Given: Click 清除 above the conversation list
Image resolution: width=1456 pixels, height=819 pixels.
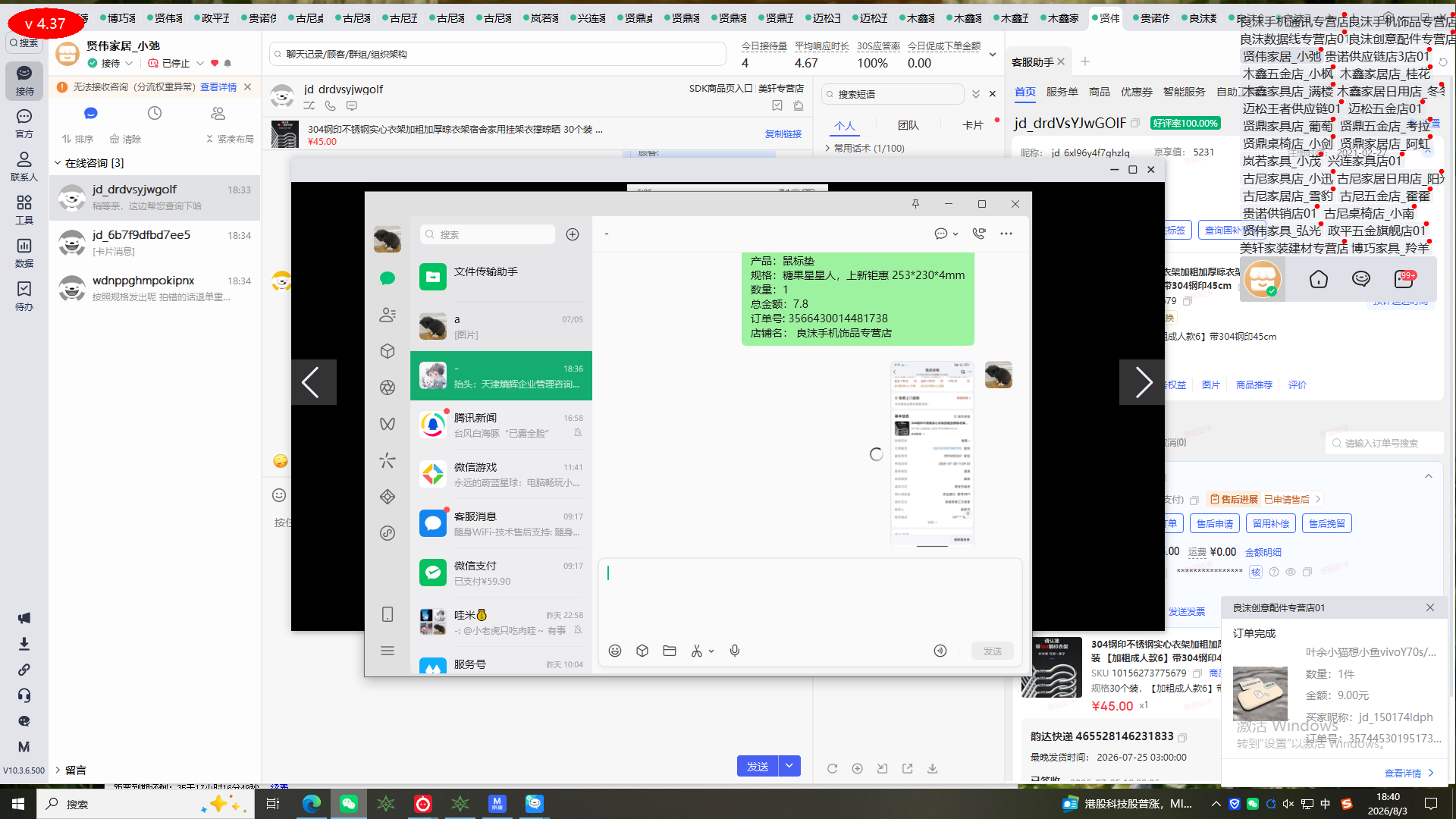Looking at the screenshot, I should pyautogui.click(x=126, y=140).
